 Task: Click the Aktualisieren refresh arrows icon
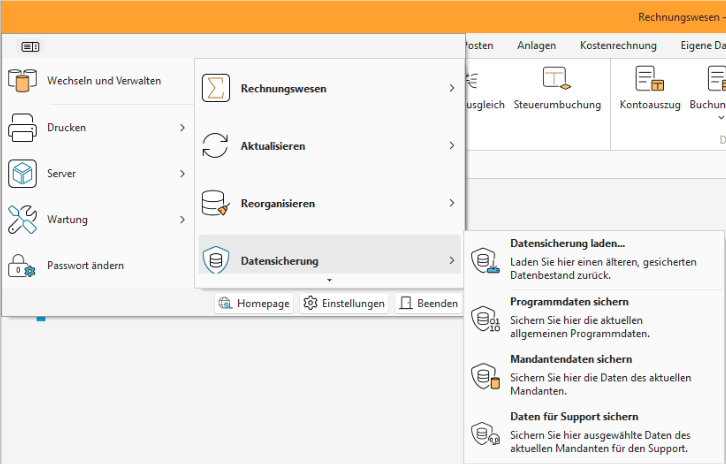[215, 146]
